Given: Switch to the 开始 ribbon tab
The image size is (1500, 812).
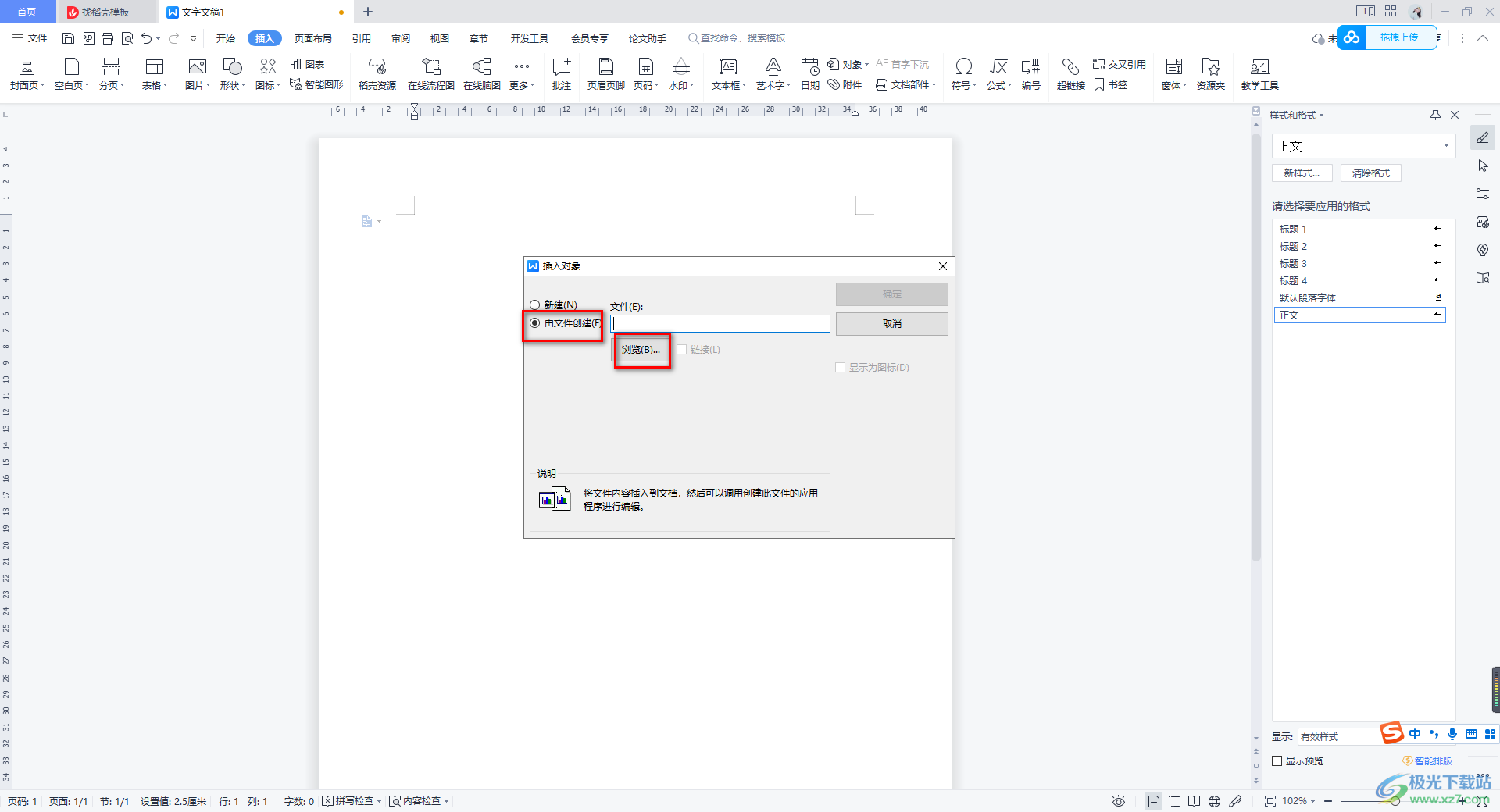Looking at the screenshot, I should coord(226,38).
